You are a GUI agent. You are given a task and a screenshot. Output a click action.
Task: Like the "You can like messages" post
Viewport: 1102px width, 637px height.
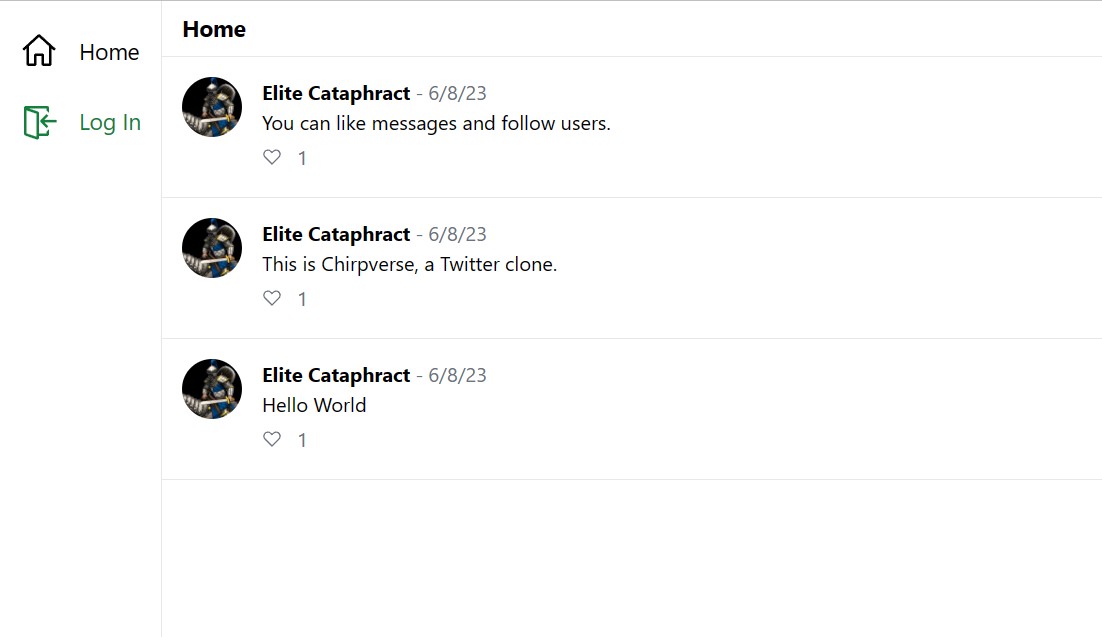[272, 157]
